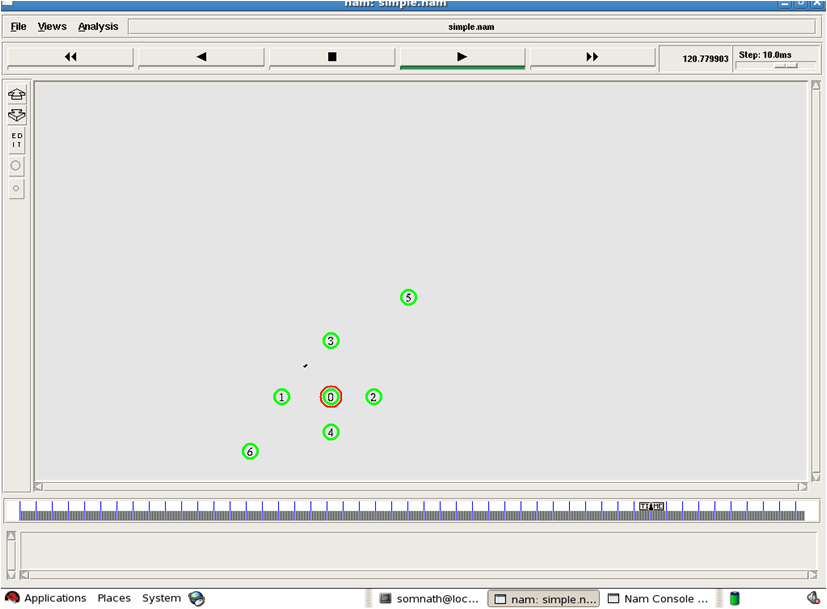Click canvas horizontal scrollbar left arrow
This screenshot has height=609, width=827.
click(x=39, y=487)
